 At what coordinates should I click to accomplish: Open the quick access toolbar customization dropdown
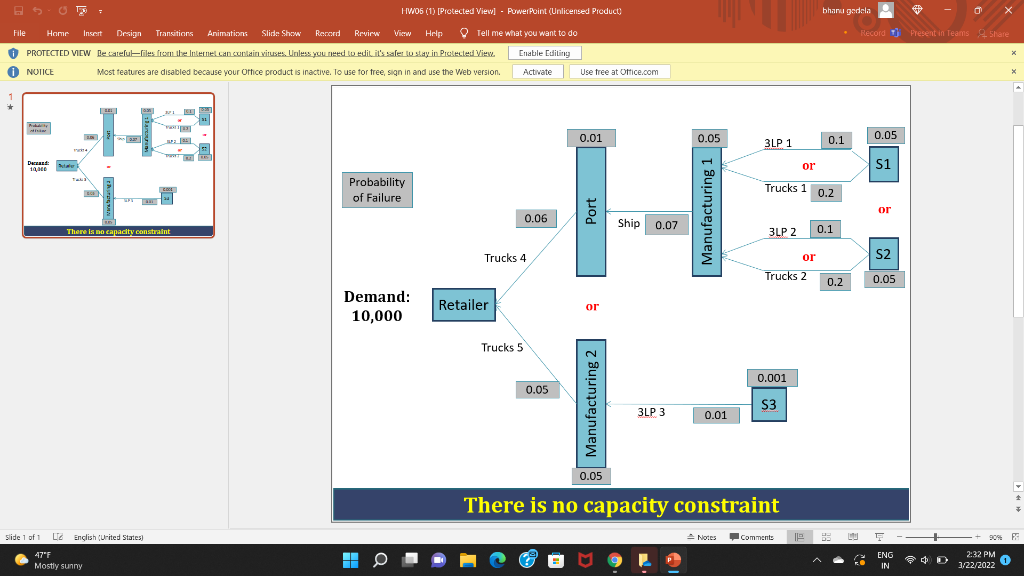point(100,10)
